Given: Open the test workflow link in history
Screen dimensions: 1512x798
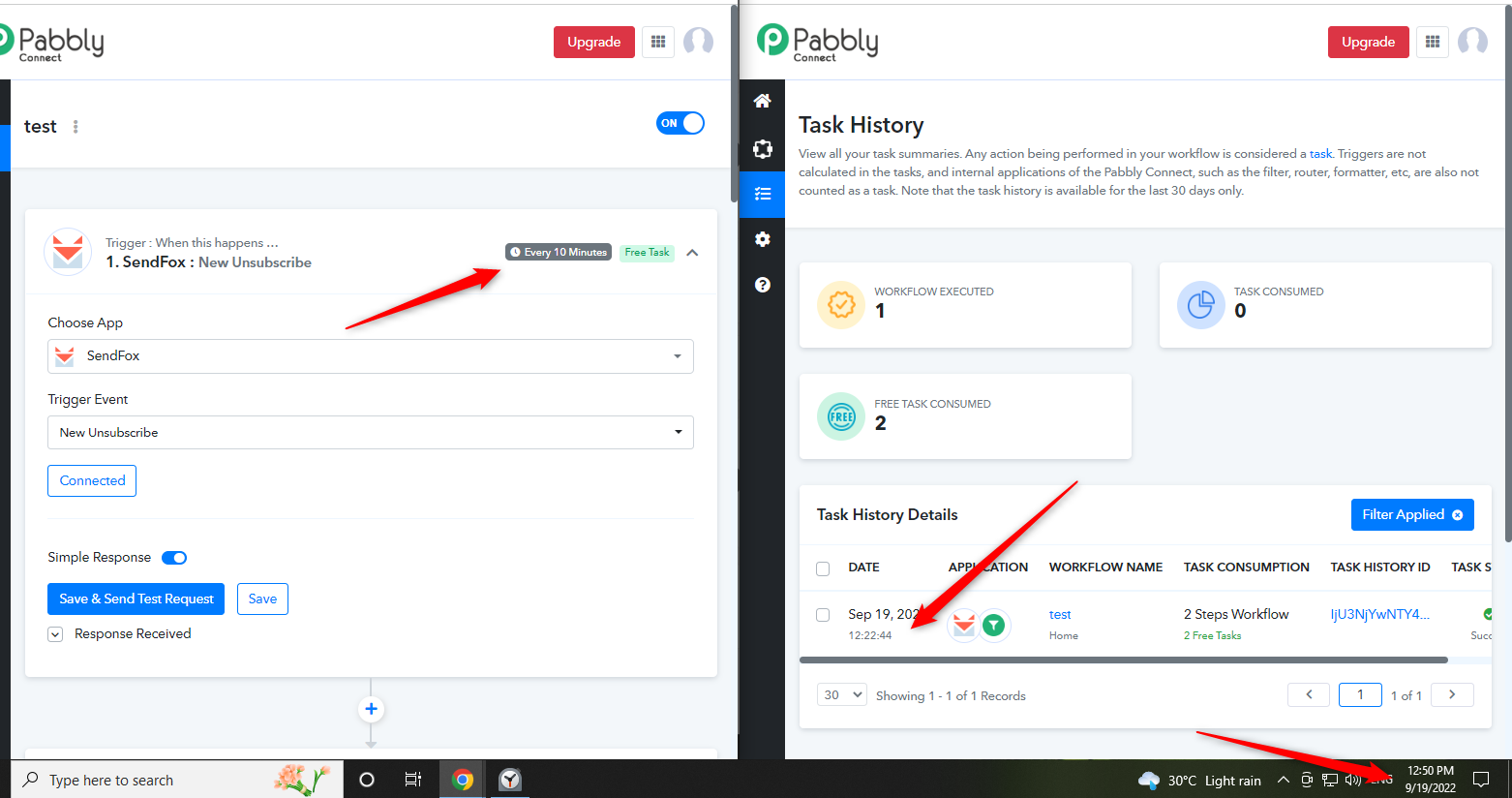Looking at the screenshot, I should pyautogui.click(x=1060, y=615).
